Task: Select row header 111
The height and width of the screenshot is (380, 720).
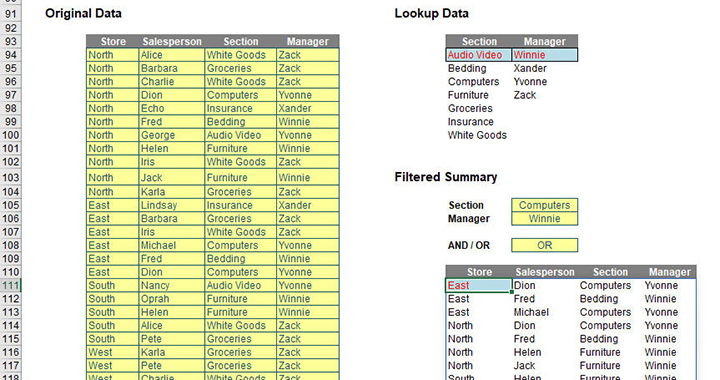Action: tap(11, 285)
